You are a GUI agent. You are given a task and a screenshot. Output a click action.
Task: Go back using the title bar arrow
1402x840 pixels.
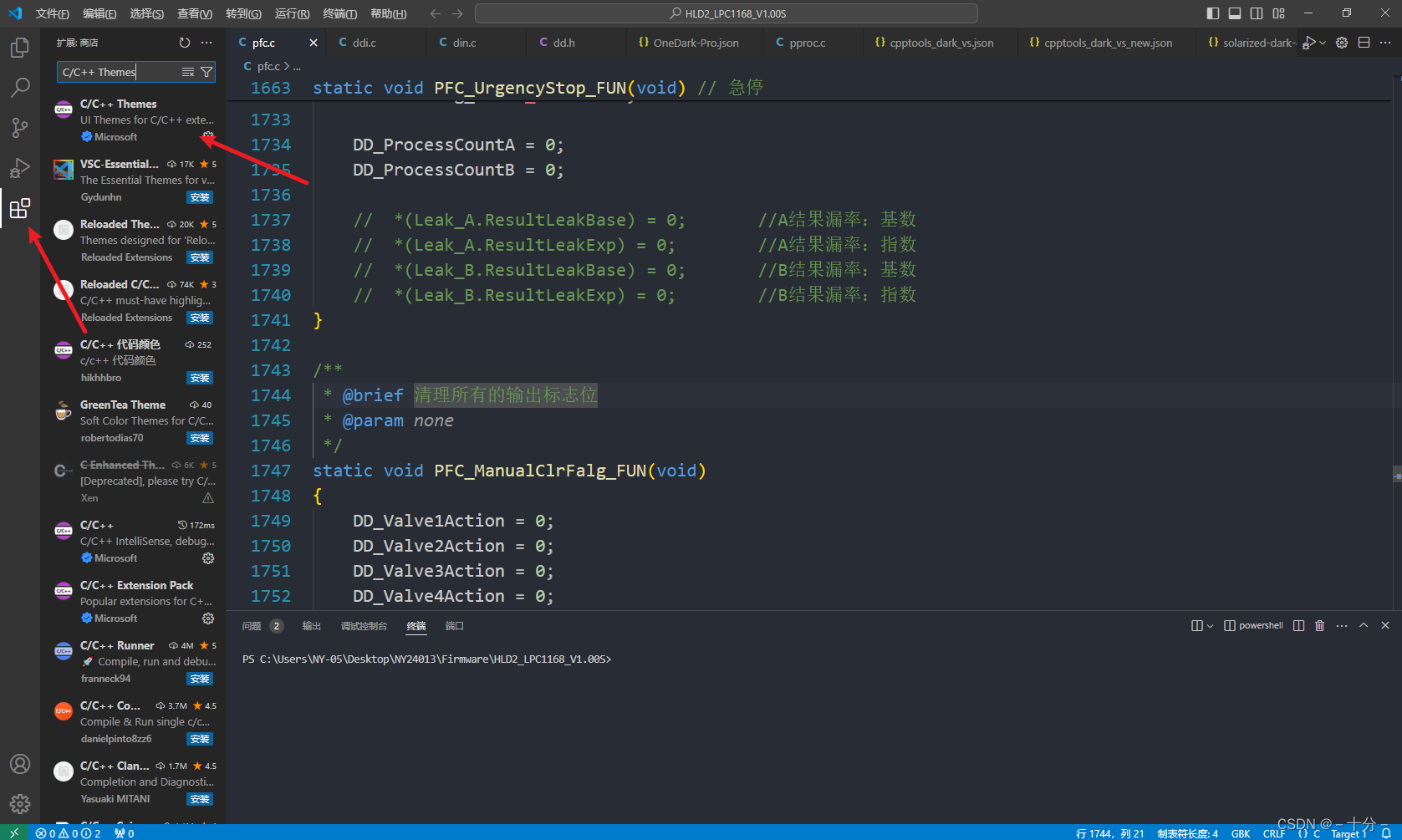[x=436, y=13]
